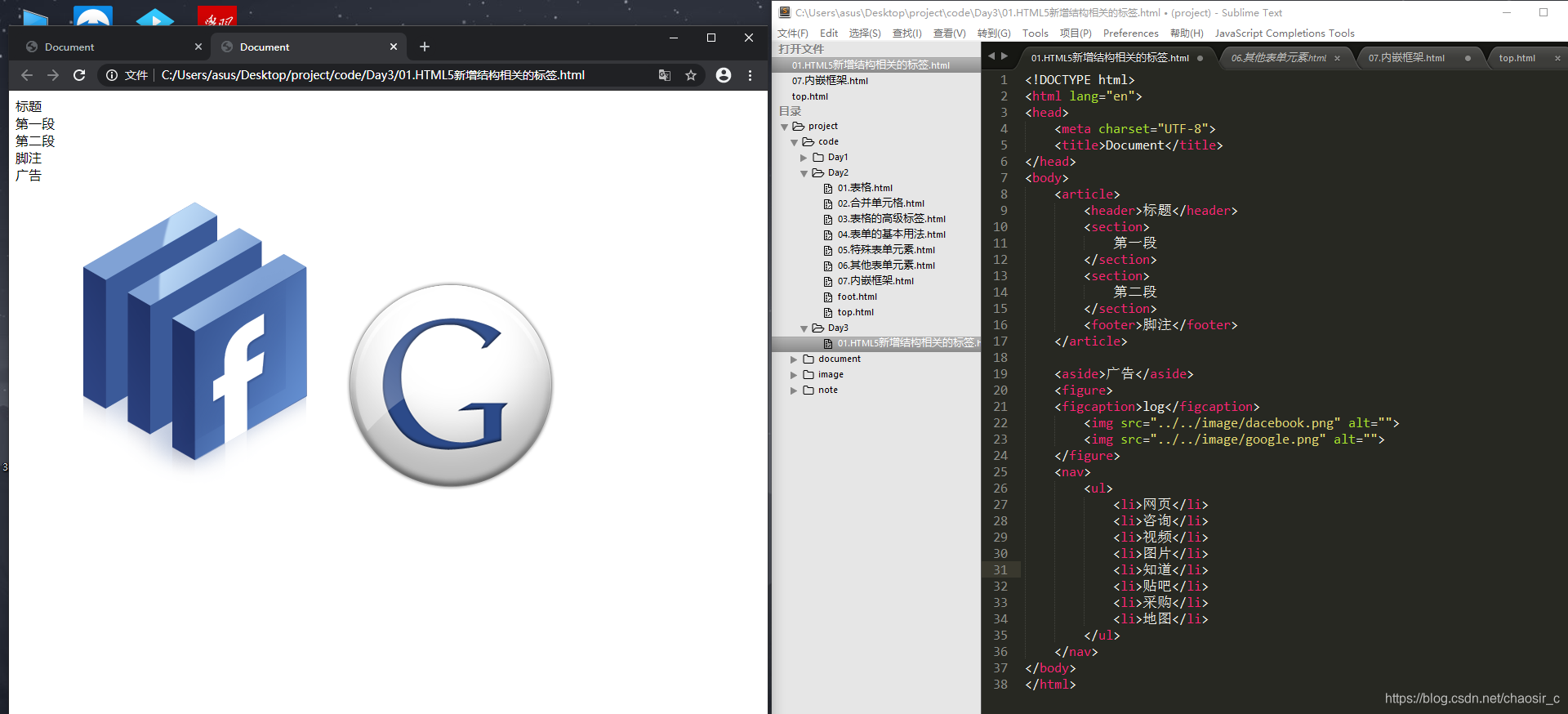Open the 转到(G) menu
The height and width of the screenshot is (714, 1568).
[994, 33]
